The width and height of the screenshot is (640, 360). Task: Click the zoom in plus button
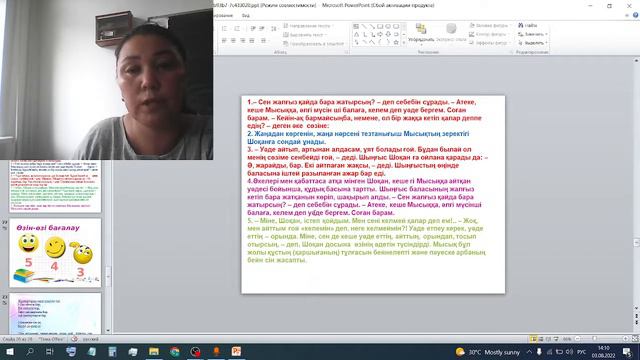tap(625, 339)
